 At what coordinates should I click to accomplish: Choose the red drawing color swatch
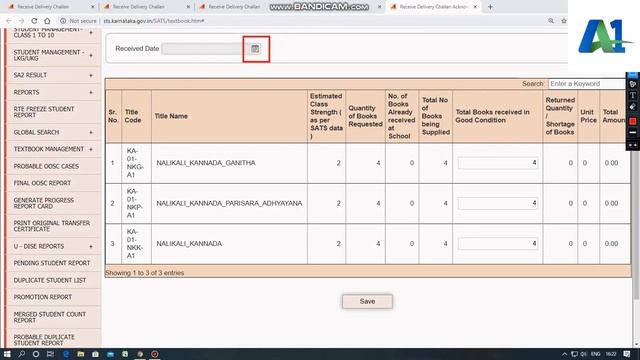tap(633, 121)
